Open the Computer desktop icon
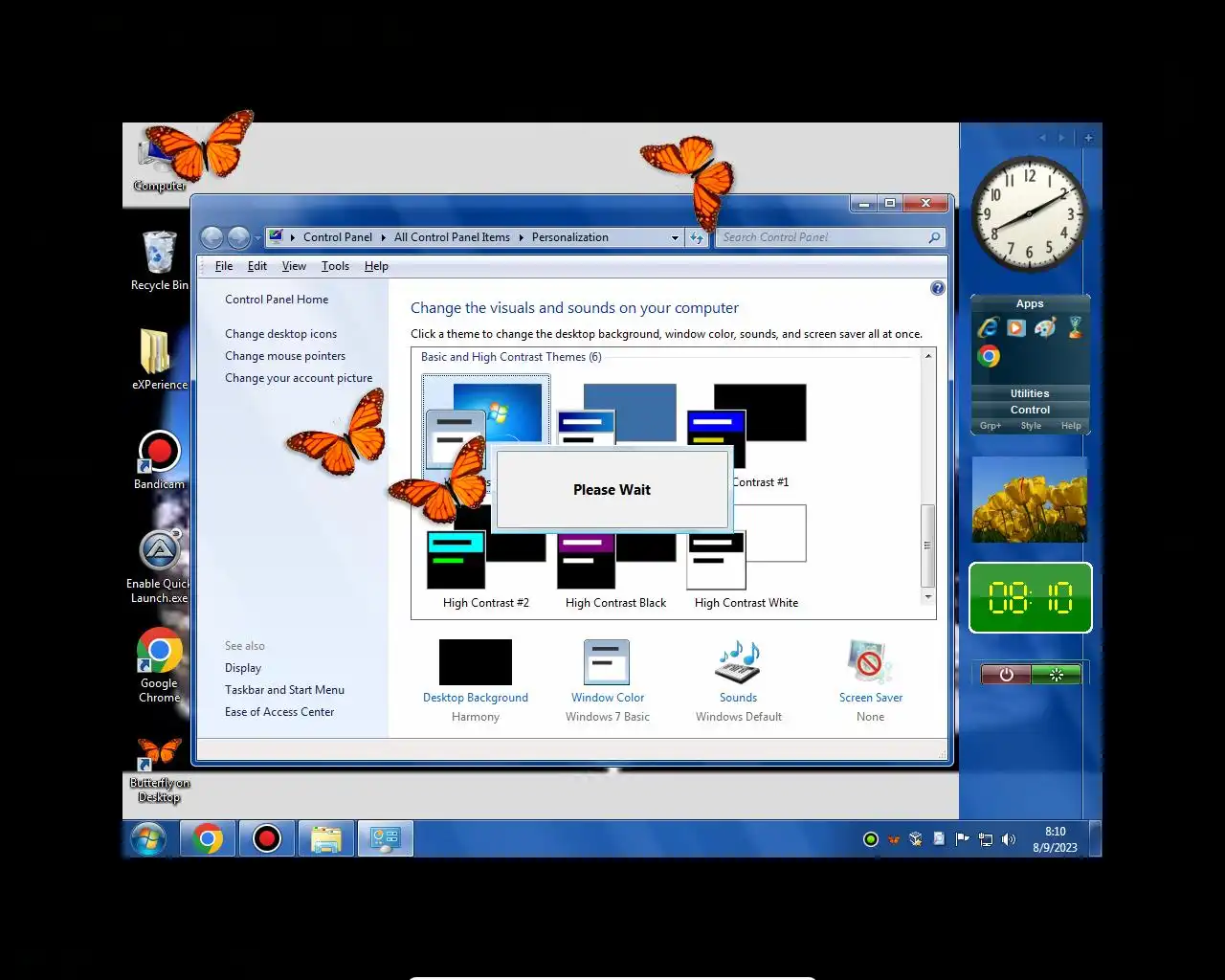Image resolution: width=1225 pixels, height=980 pixels. pos(159,161)
